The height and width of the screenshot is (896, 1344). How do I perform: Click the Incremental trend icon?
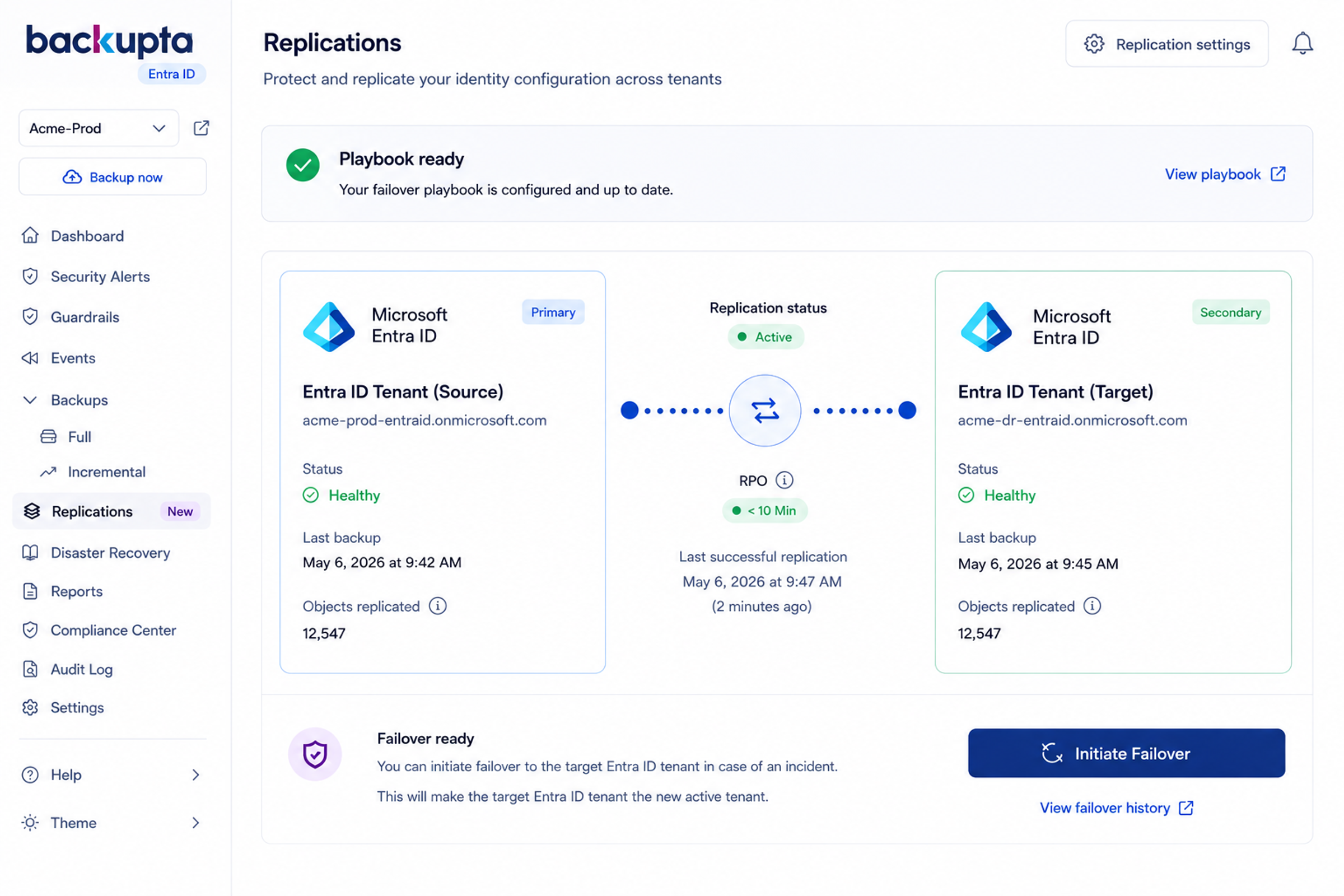49,472
